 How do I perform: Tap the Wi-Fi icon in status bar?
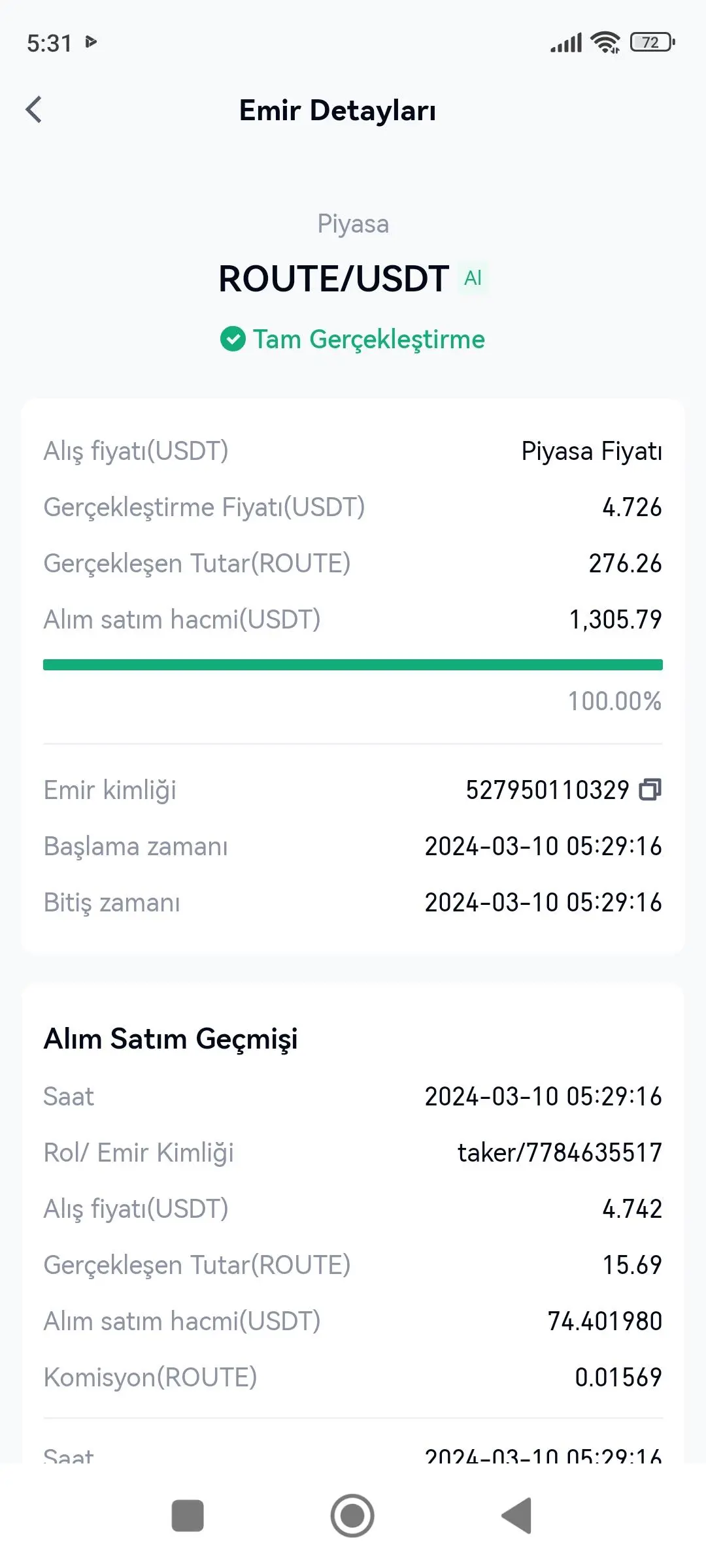(605, 42)
